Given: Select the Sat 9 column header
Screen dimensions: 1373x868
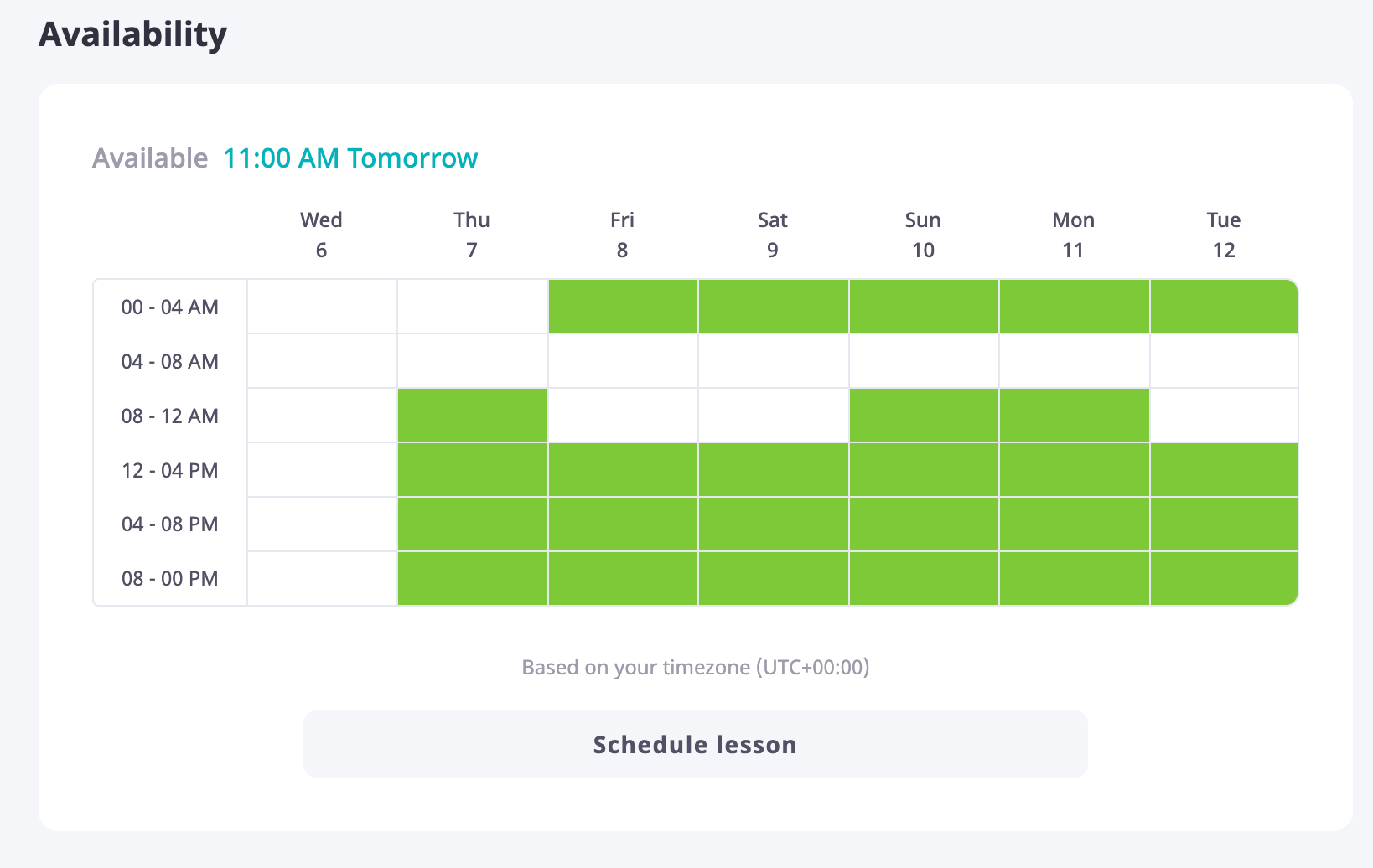Looking at the screenshot, I should click(772, 235).
